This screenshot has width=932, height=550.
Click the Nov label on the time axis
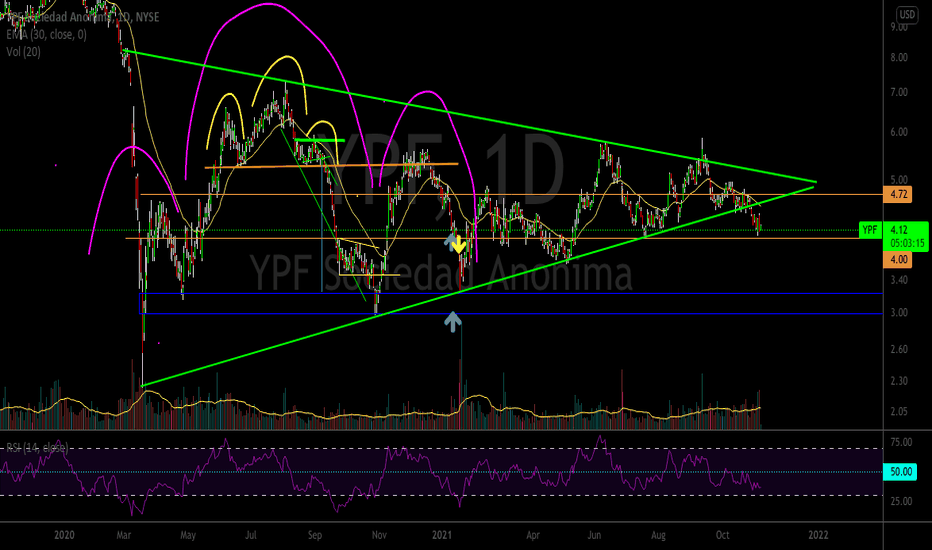[379, 535]
